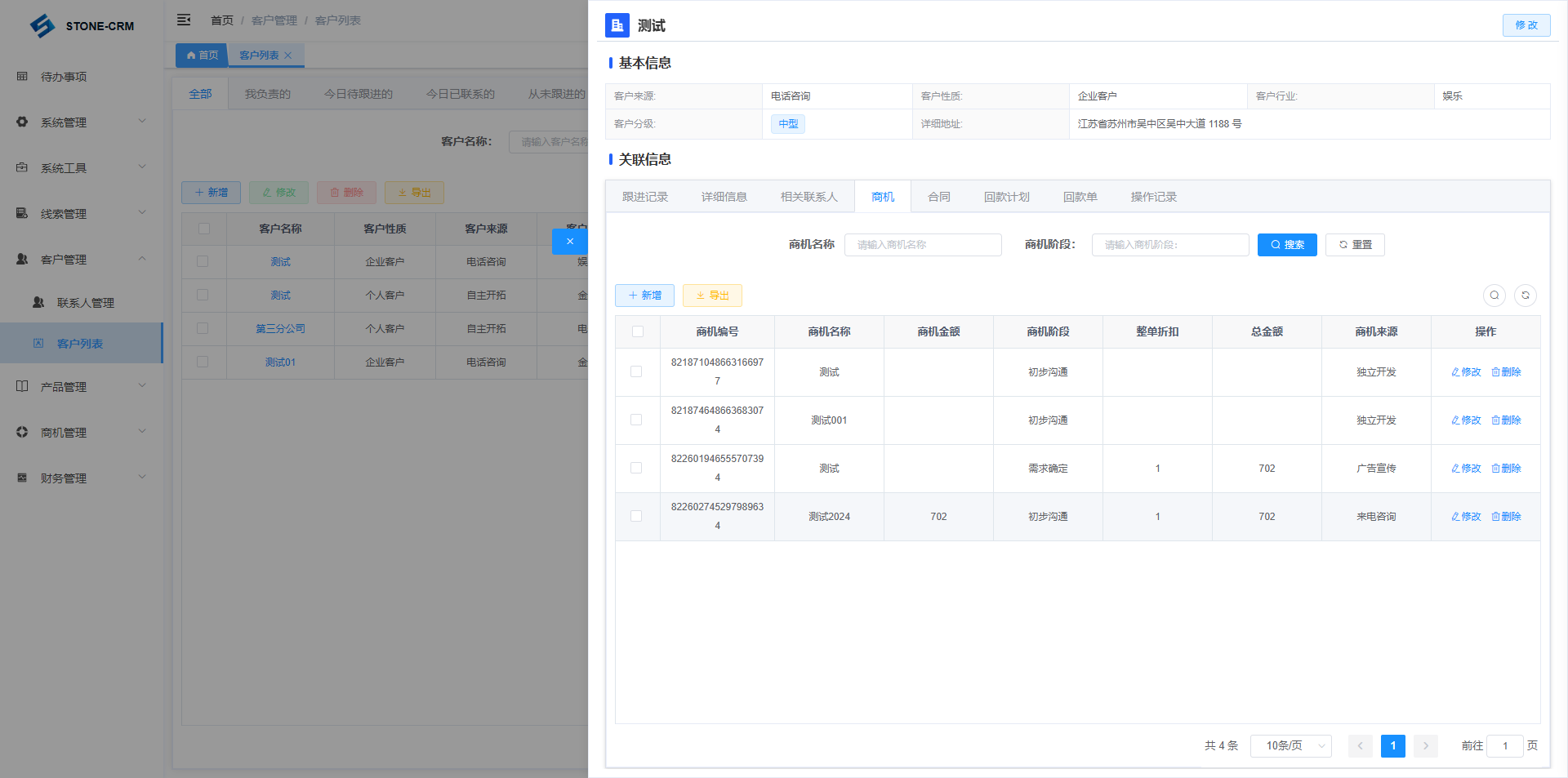Screen dimensions: 1568x778
Task: Click 删除 in the row ending 6316697
Action: [x=1506, y=371]
